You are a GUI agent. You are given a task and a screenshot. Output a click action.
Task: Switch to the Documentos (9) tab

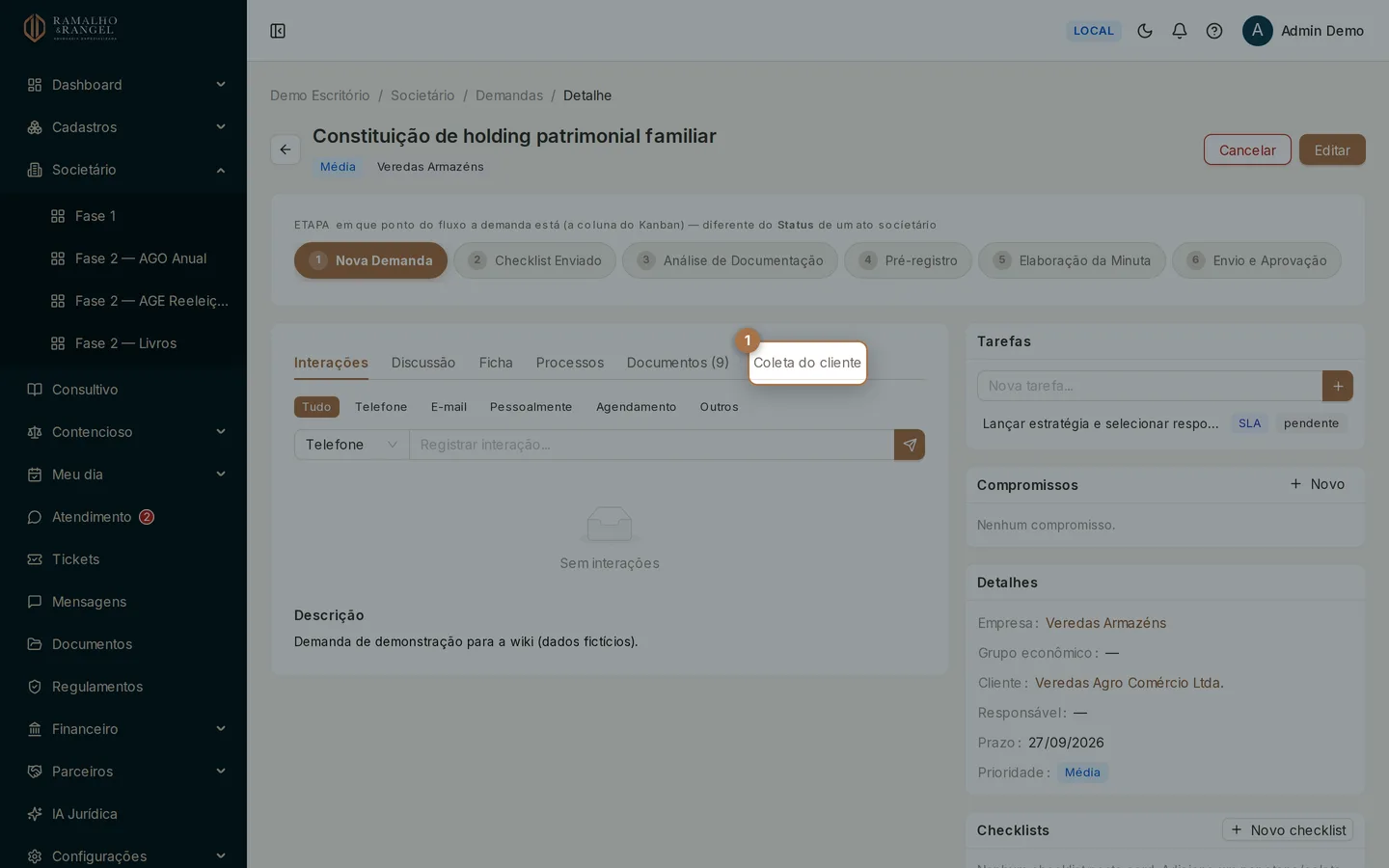click(678, 363)
